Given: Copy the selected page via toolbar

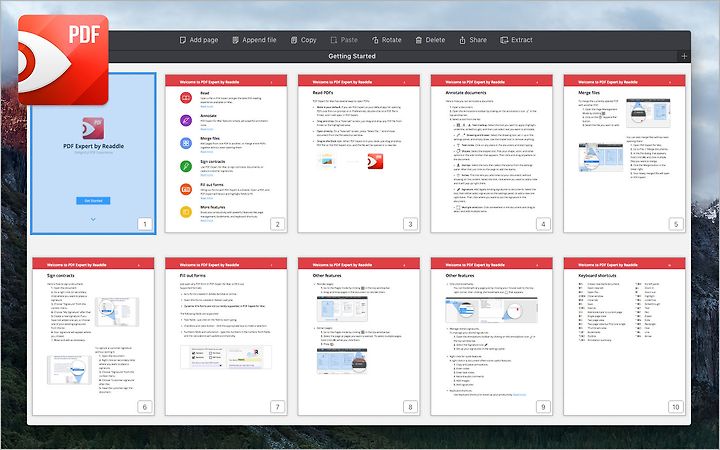Looking at the screenshot, I should click(303, 40).
